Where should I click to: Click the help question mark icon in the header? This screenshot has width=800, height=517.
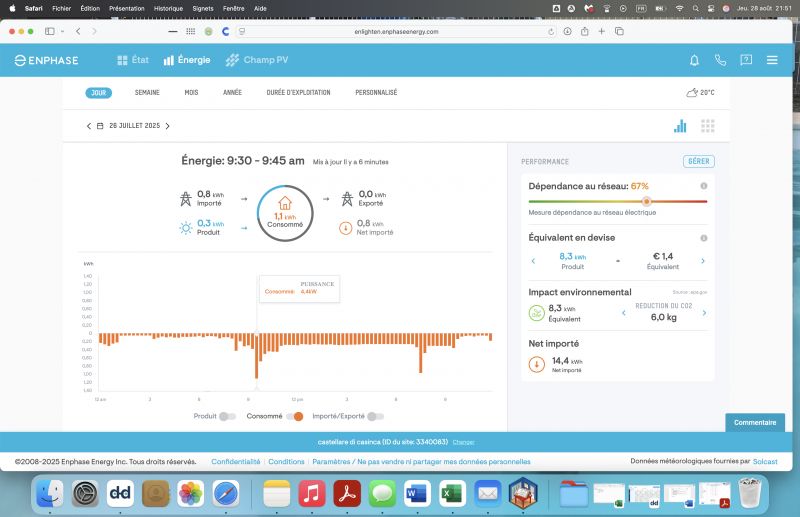point(746,60)
